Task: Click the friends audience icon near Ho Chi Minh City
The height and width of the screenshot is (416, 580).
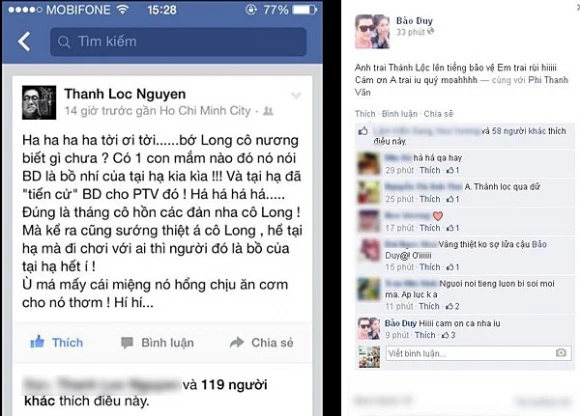Action: coord(268,111)
